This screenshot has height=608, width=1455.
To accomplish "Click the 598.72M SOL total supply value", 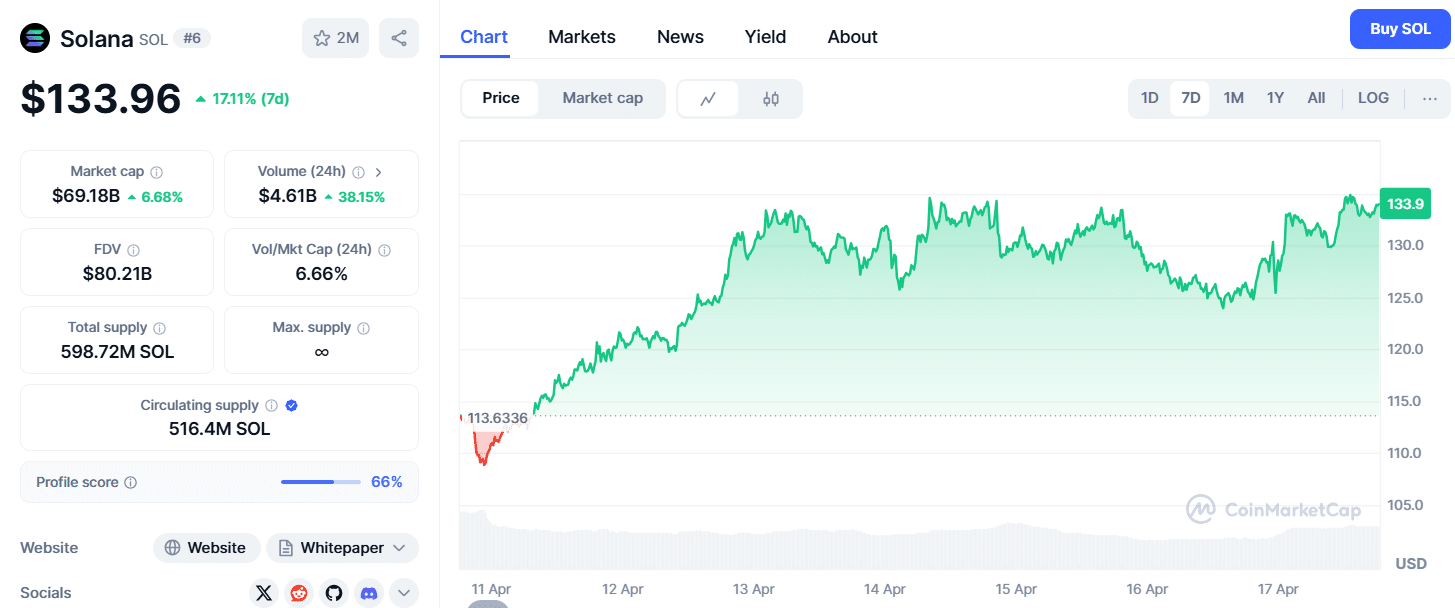I will point(117,351).
